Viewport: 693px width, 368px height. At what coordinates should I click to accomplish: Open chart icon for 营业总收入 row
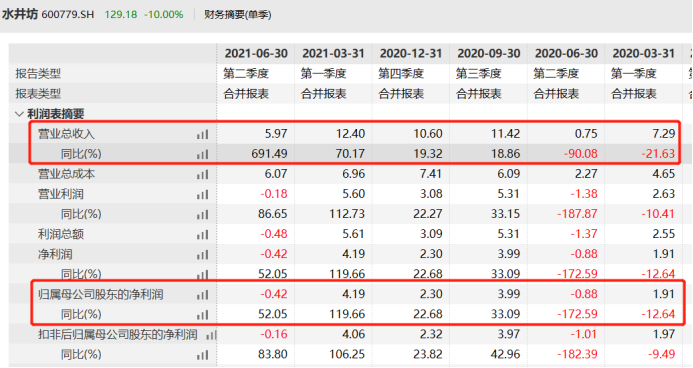[x=202, y=134]
